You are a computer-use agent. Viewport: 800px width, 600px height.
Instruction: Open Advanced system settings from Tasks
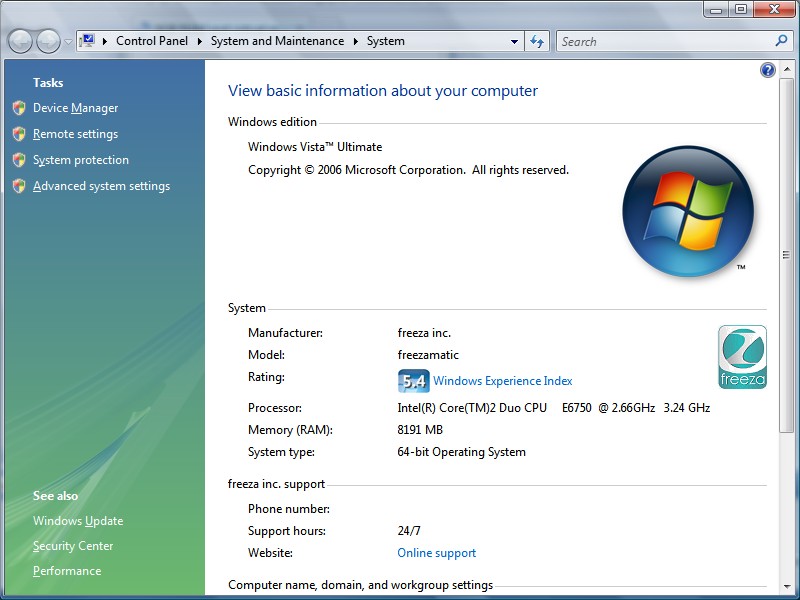coord(101,186)
